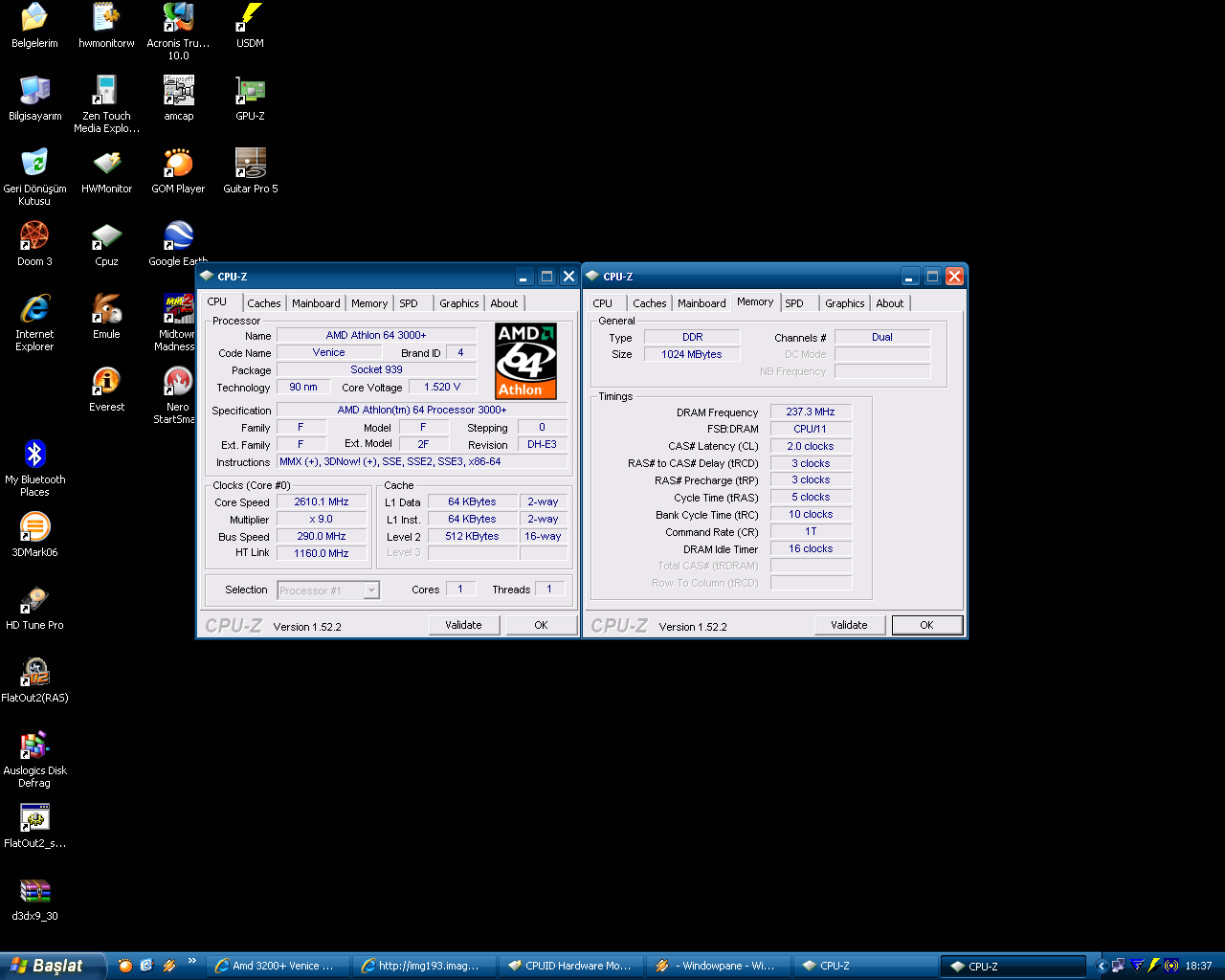Launch GPU-Z from the desktop
The height and width of the screenshot is (980, 1225).
coord(250,99)
